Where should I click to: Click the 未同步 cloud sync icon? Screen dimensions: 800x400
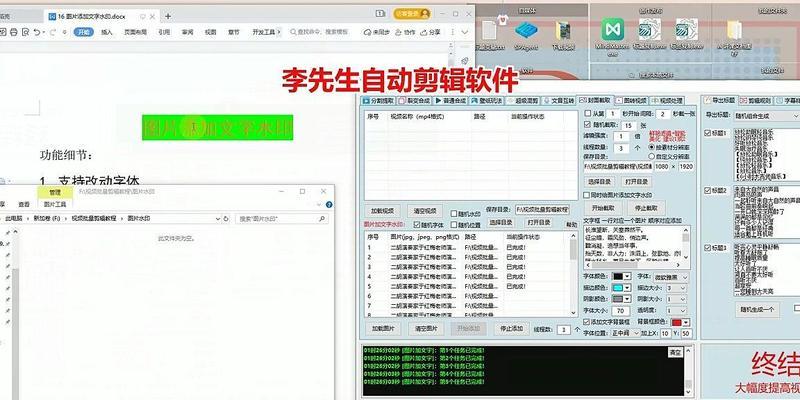367,32
